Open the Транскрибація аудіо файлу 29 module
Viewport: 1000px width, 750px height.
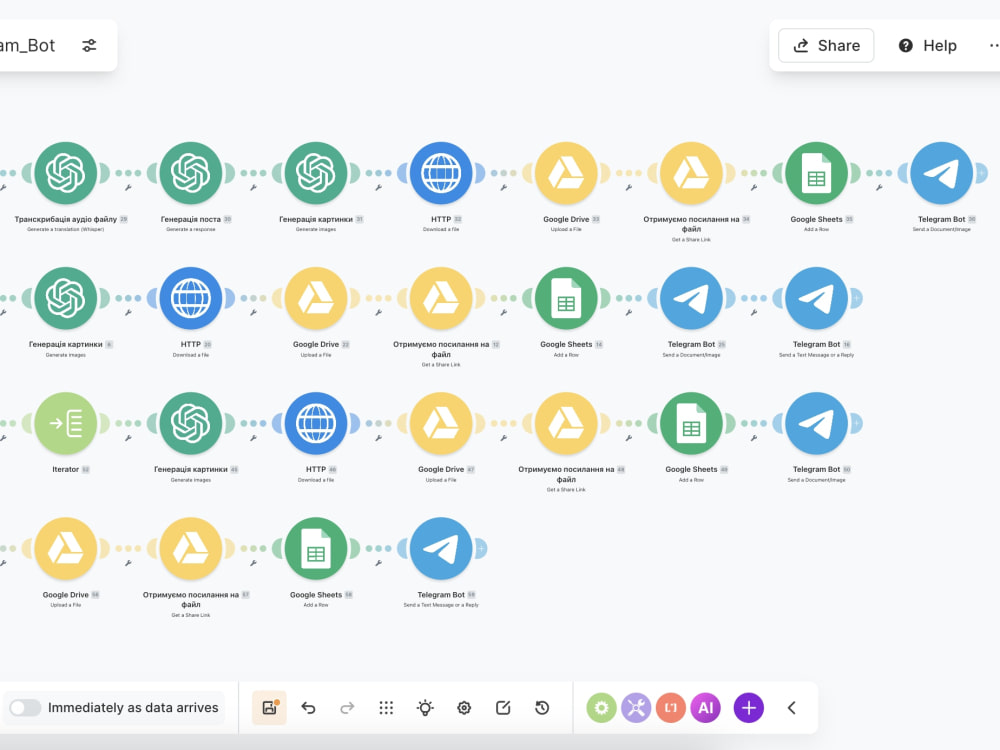66,173
